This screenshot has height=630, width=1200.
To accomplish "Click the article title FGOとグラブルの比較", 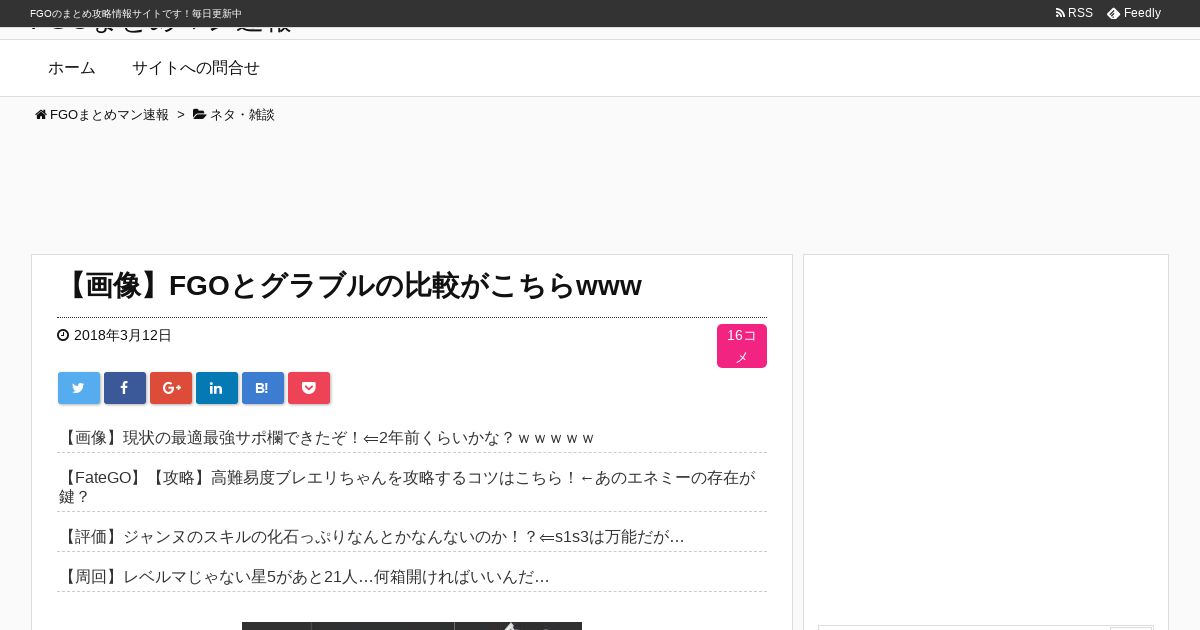I will (350, 286).
